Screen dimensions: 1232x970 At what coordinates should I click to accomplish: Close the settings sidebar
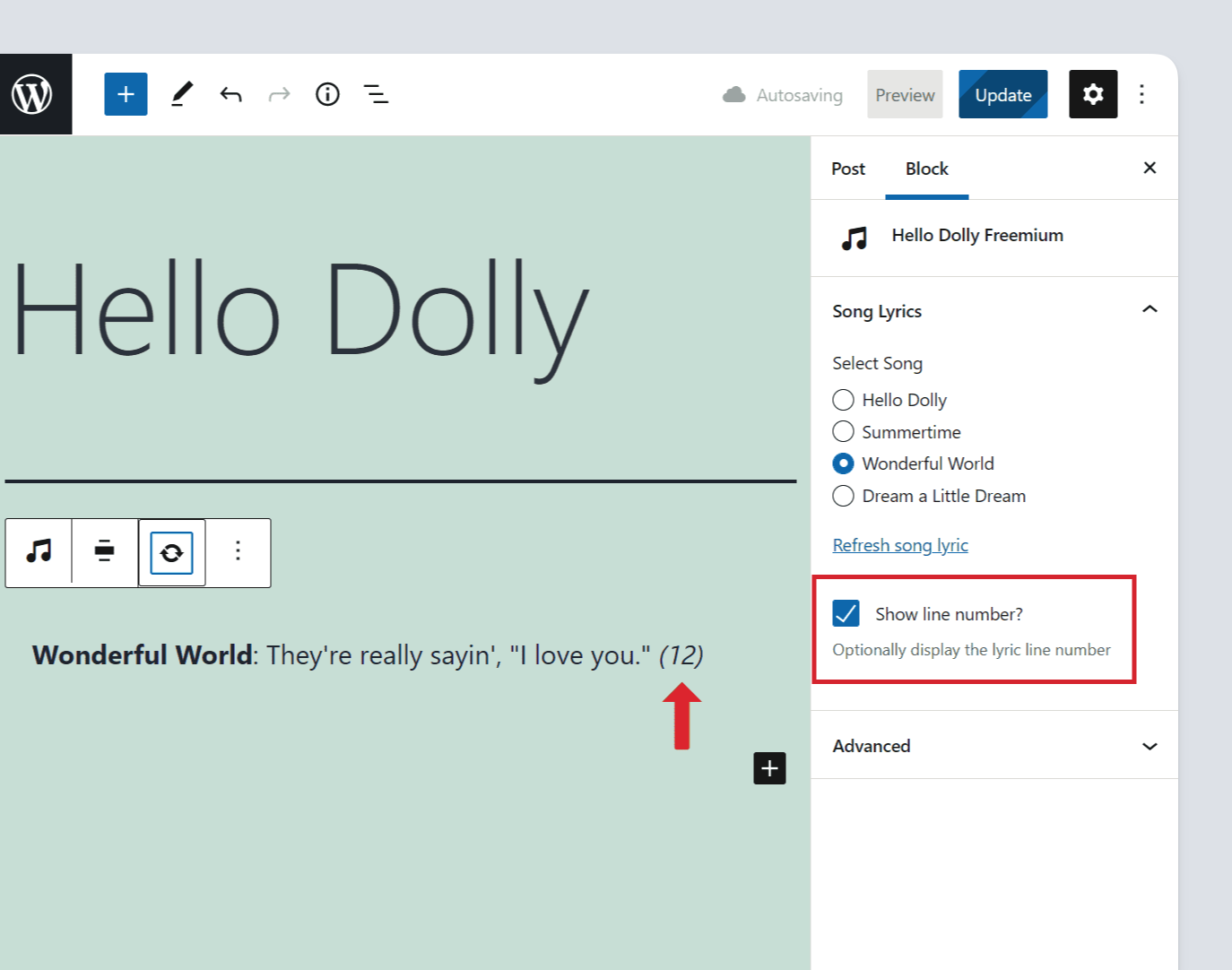pyautogui.click(x=1150, y=168)
